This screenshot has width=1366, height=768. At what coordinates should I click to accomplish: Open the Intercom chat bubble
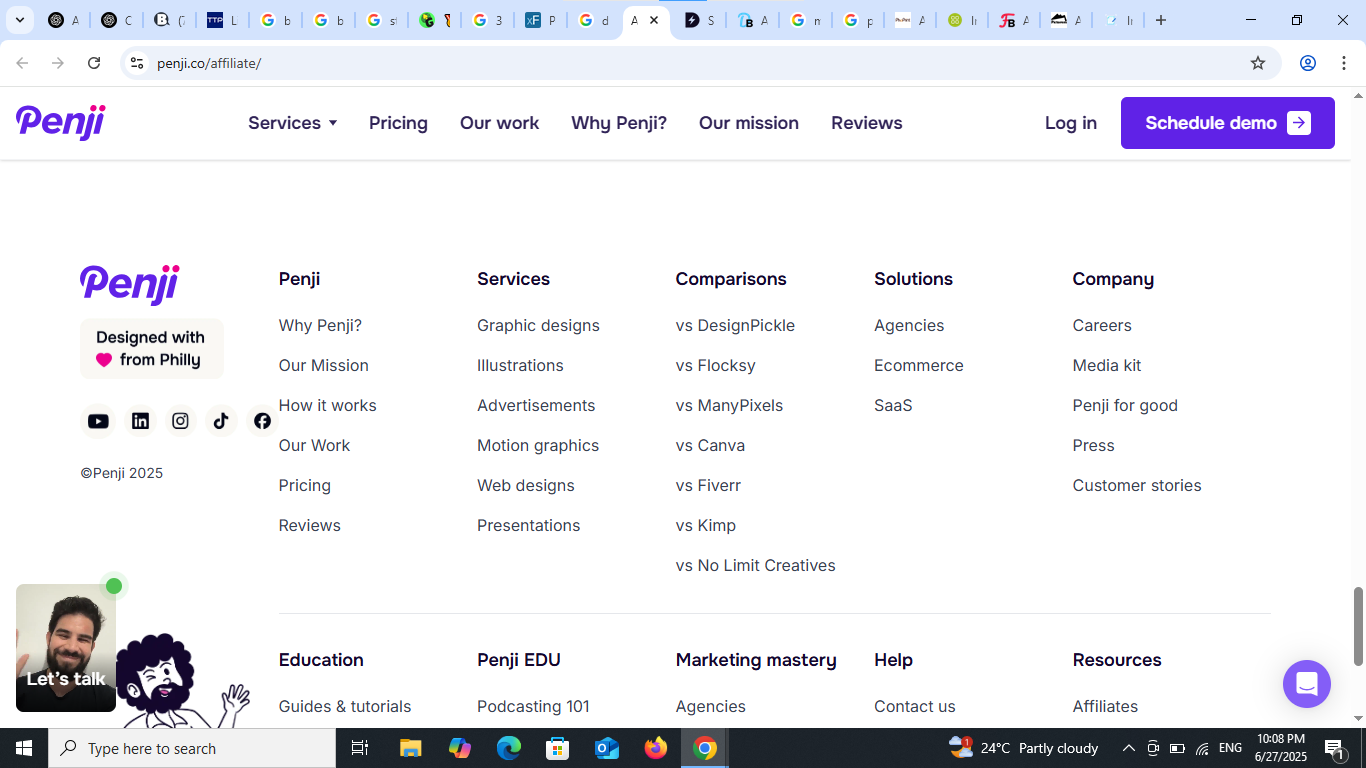pos(1307,684)
